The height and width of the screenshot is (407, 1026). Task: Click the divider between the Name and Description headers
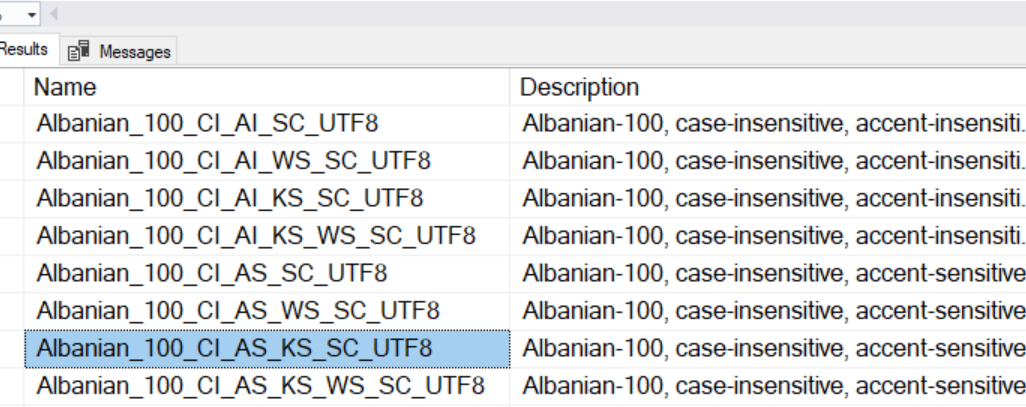pos(511,87)
